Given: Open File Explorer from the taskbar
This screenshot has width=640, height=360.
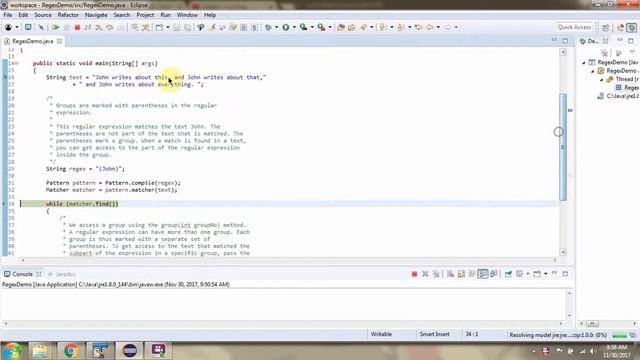Looking at the screenshot, I should click(40, 351).
